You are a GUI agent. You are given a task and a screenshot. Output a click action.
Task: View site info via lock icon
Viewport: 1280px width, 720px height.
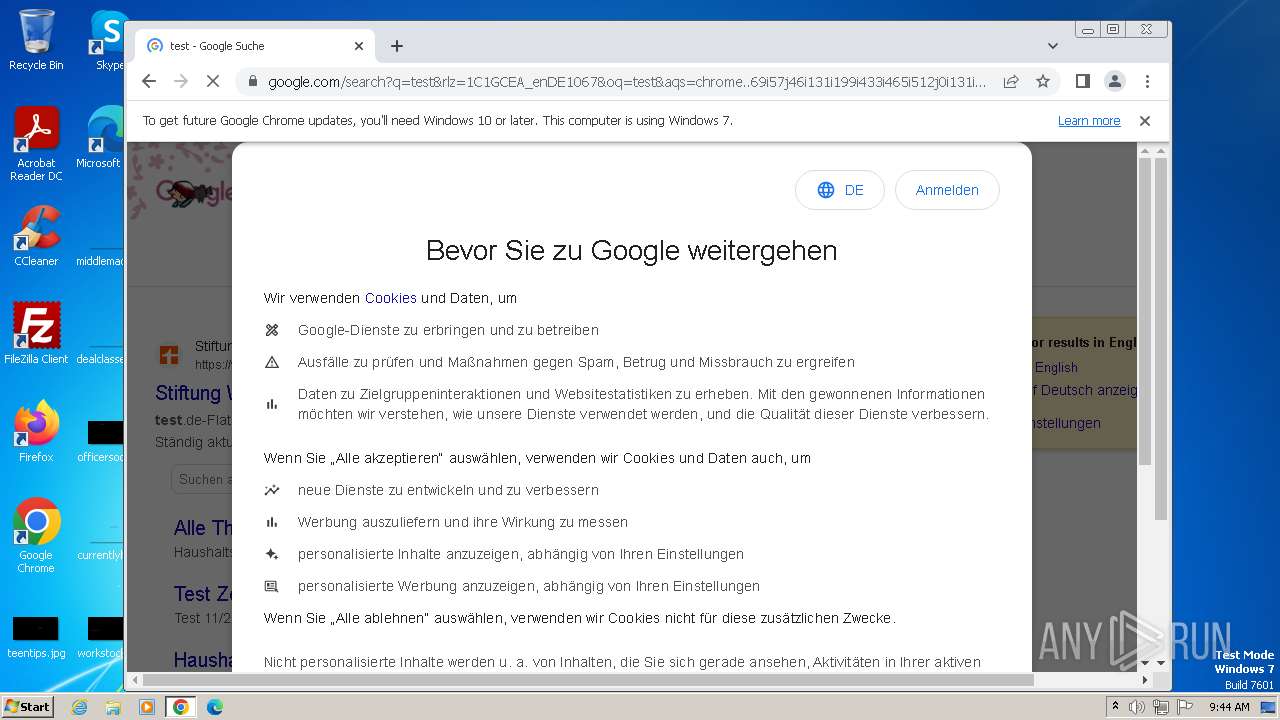point(252,81)
